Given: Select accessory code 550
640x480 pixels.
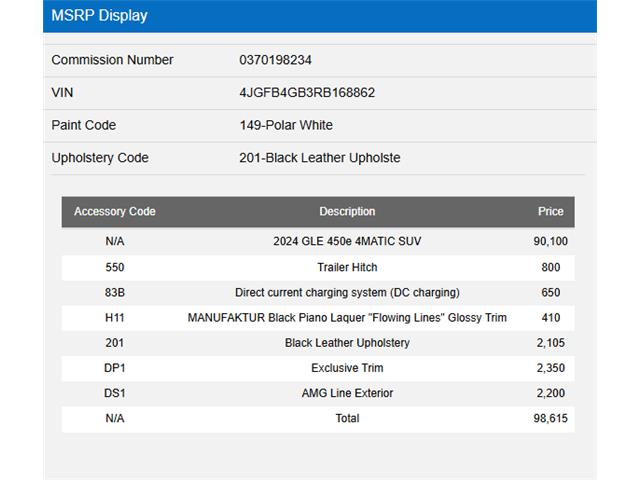Looking at the screenshot, I should [115, 267].
